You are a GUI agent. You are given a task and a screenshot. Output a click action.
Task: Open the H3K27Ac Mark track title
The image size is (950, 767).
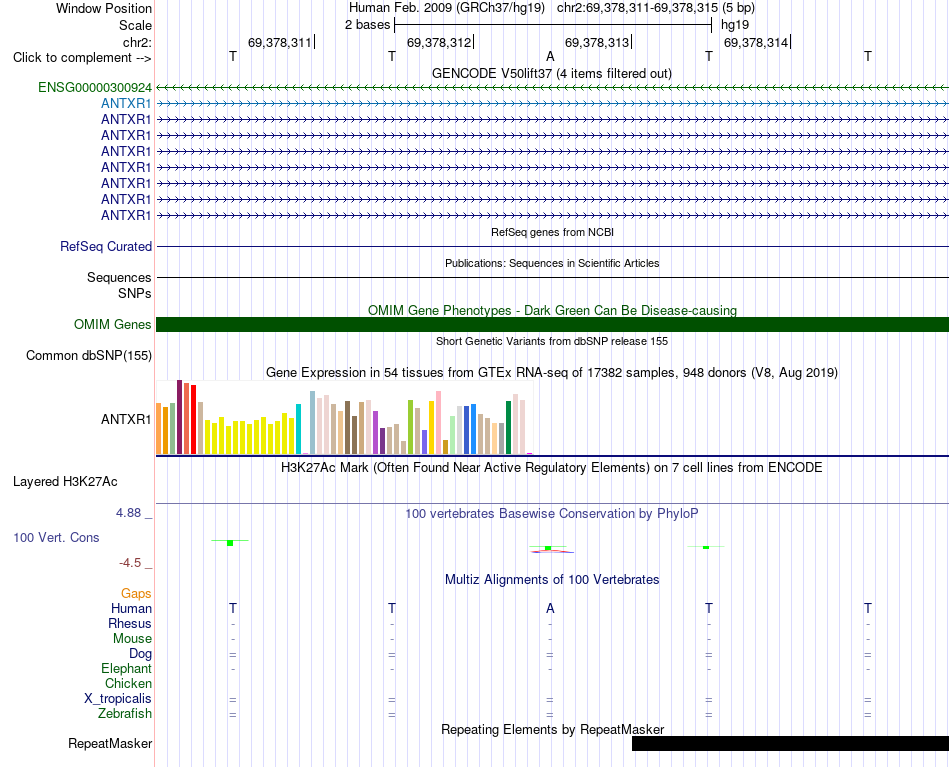[x=552, y=468]
